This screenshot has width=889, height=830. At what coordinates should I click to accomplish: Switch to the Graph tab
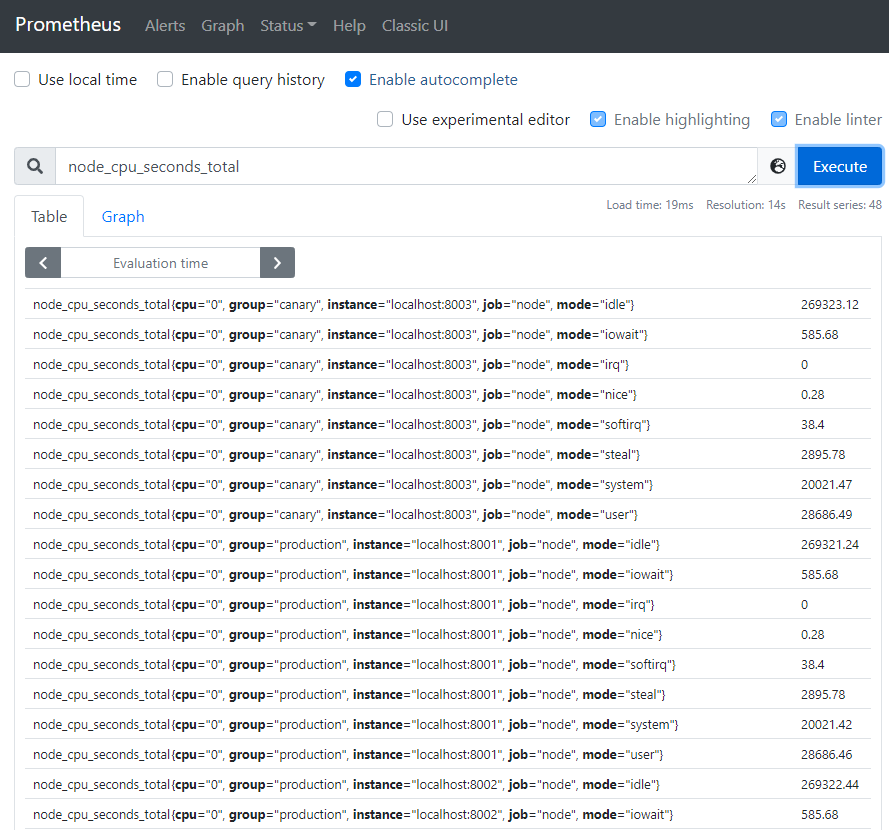tap(123, 217)
